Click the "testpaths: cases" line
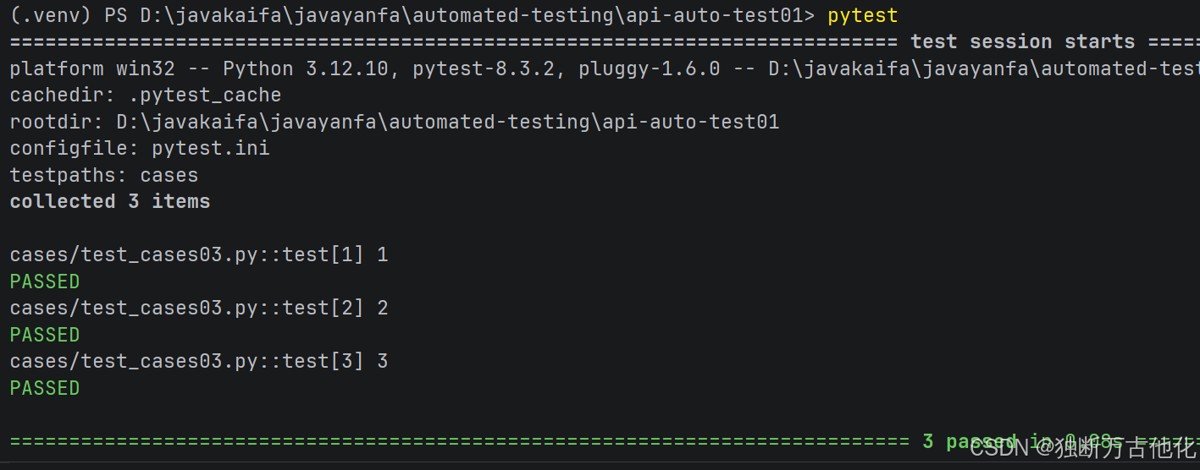This screenshot has height=470, width=1200. click(x=104, y=175)
